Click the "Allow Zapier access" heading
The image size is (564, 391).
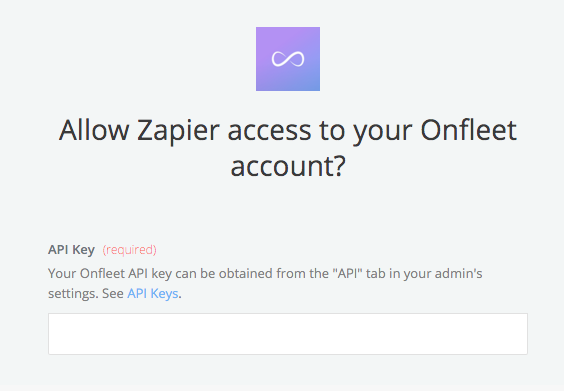tap(288, 148)
